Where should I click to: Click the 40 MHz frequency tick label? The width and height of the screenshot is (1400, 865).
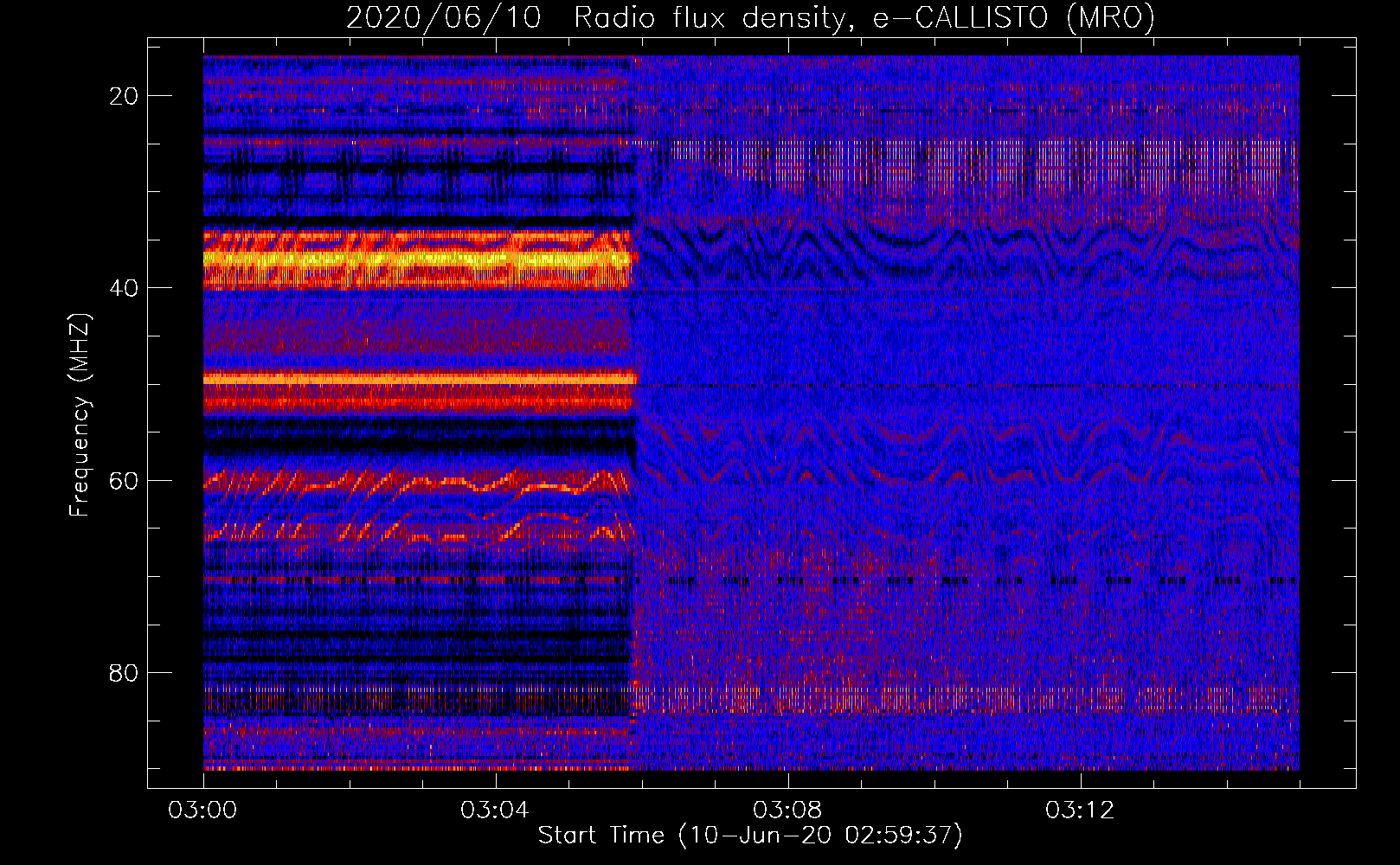point(124,288)
